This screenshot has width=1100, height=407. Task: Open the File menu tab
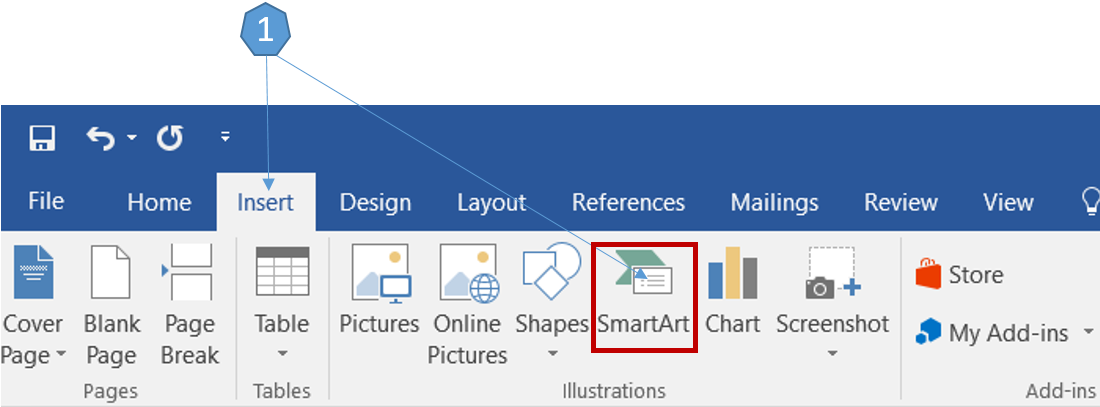(x=46, y=202)
